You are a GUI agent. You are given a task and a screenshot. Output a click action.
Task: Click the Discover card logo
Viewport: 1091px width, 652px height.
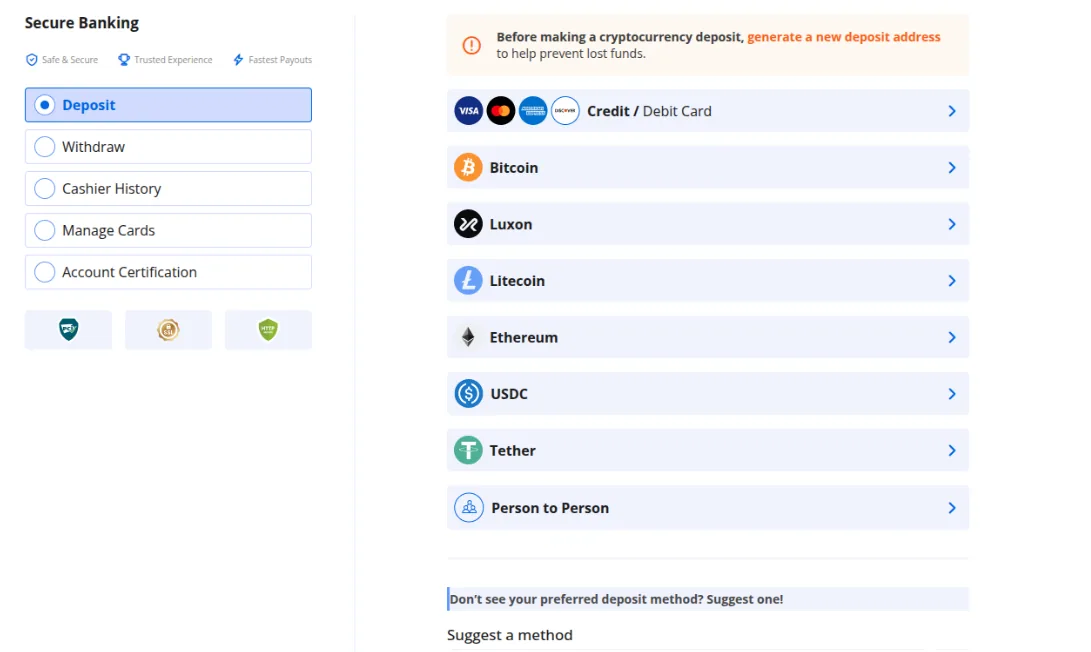pos(565,111)
